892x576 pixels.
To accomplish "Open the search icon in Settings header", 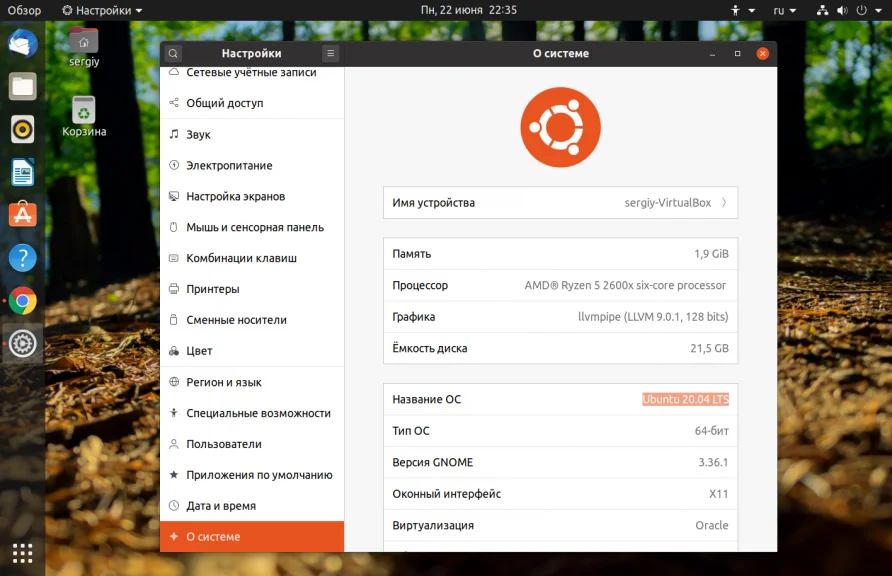I will click(x=173, y=53).
